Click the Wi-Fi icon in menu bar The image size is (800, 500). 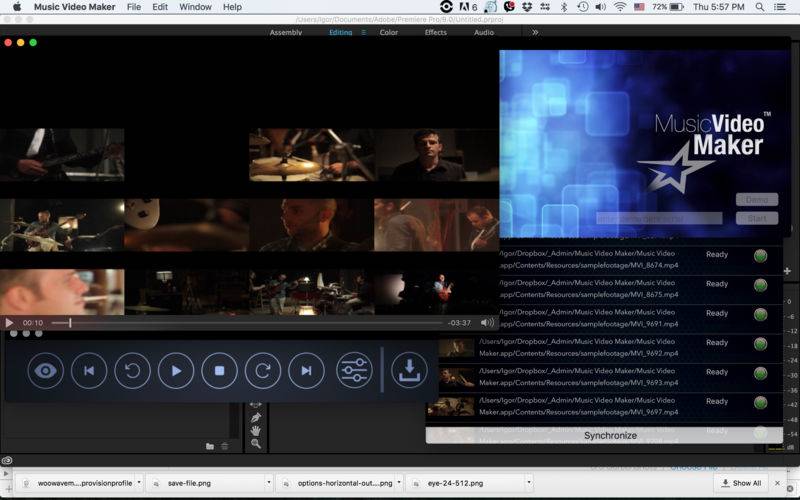click(x=620, y=7)
